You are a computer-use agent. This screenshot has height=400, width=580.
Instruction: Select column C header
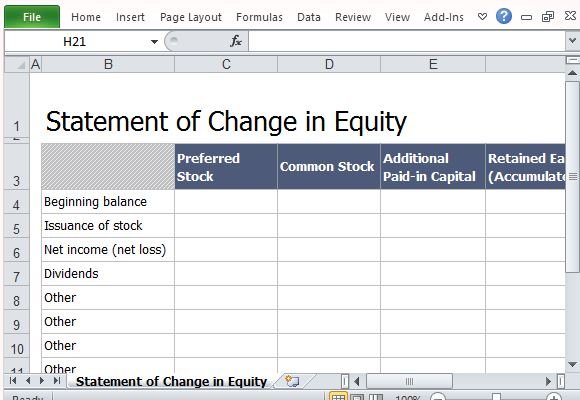coord(226,64)
